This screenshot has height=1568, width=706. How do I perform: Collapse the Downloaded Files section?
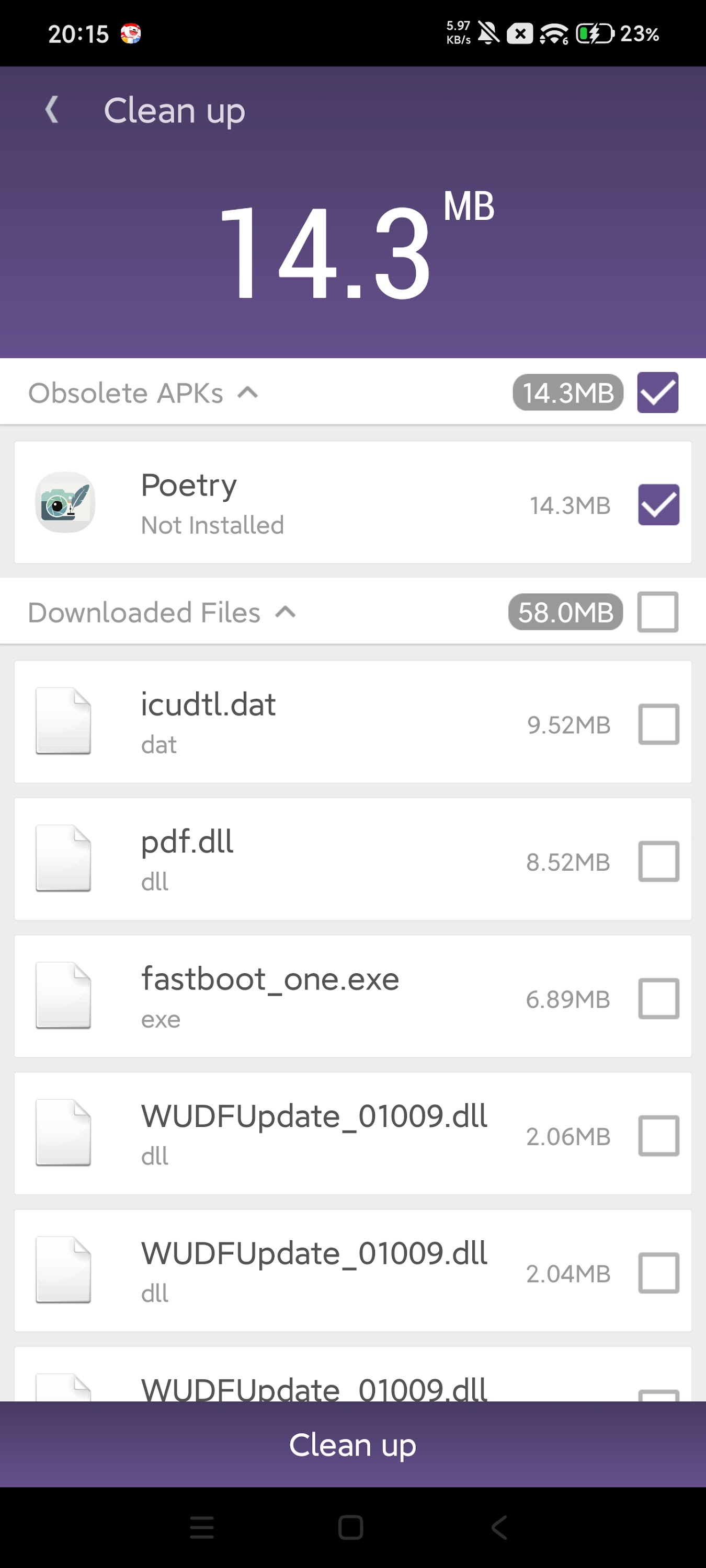pyautogui.click(x=285, y=612)
